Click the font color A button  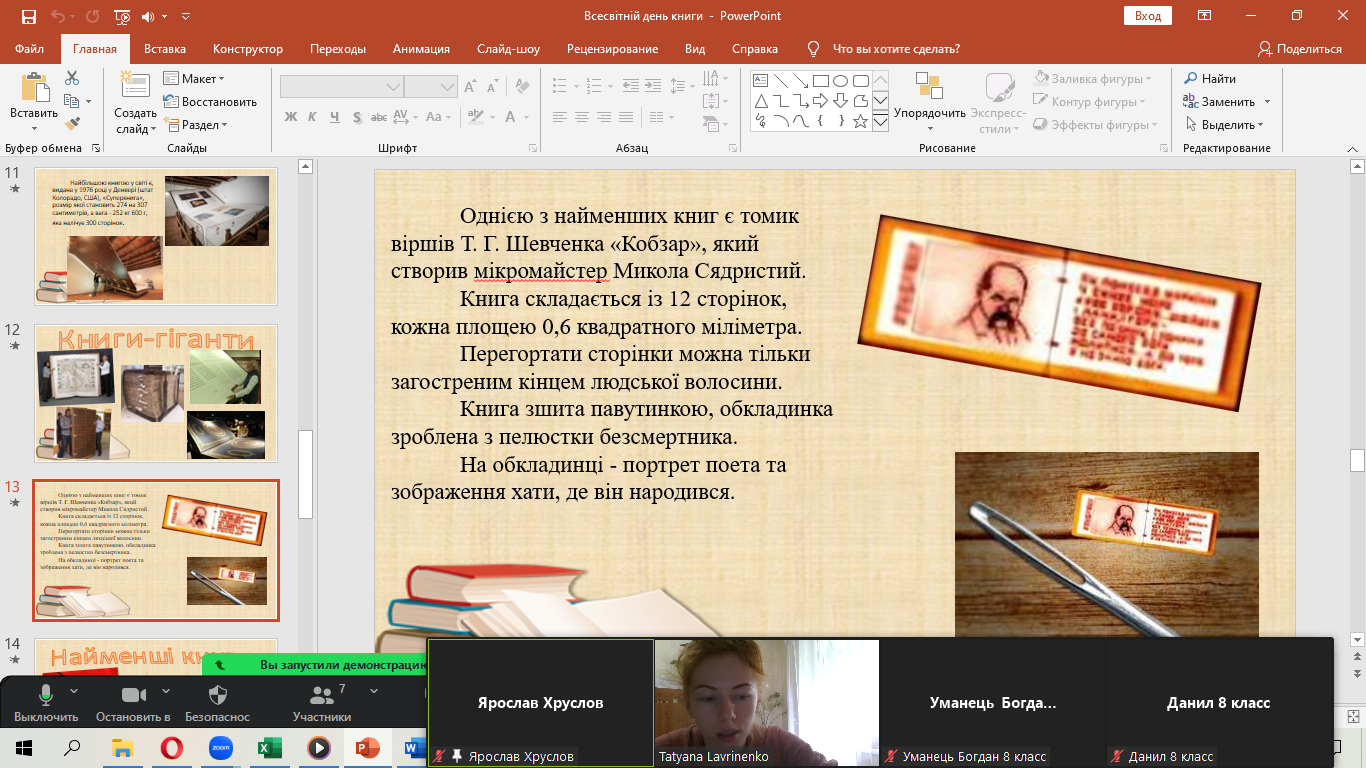[508, 117]
